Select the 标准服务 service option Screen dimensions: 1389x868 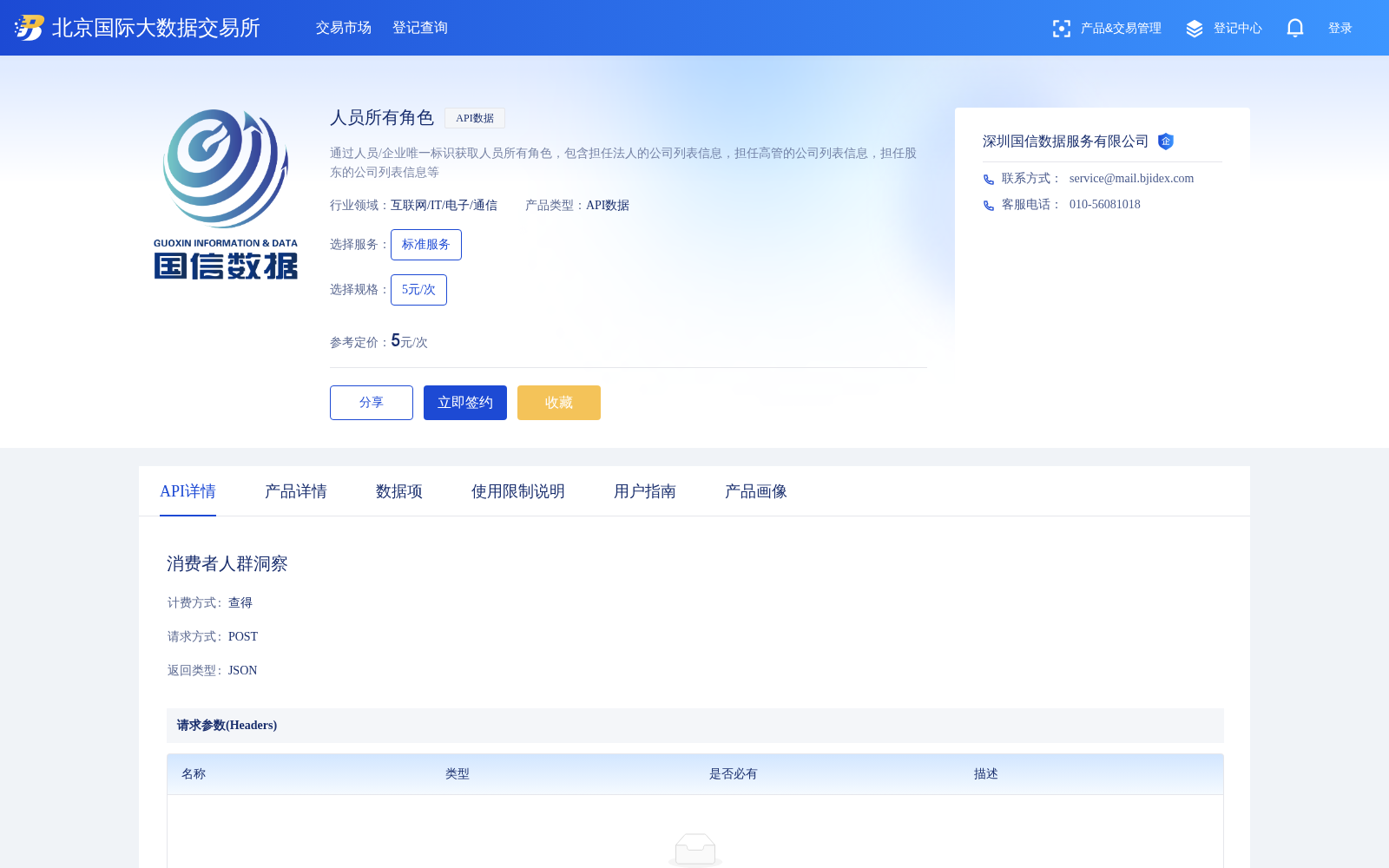[x=426, y=245]
